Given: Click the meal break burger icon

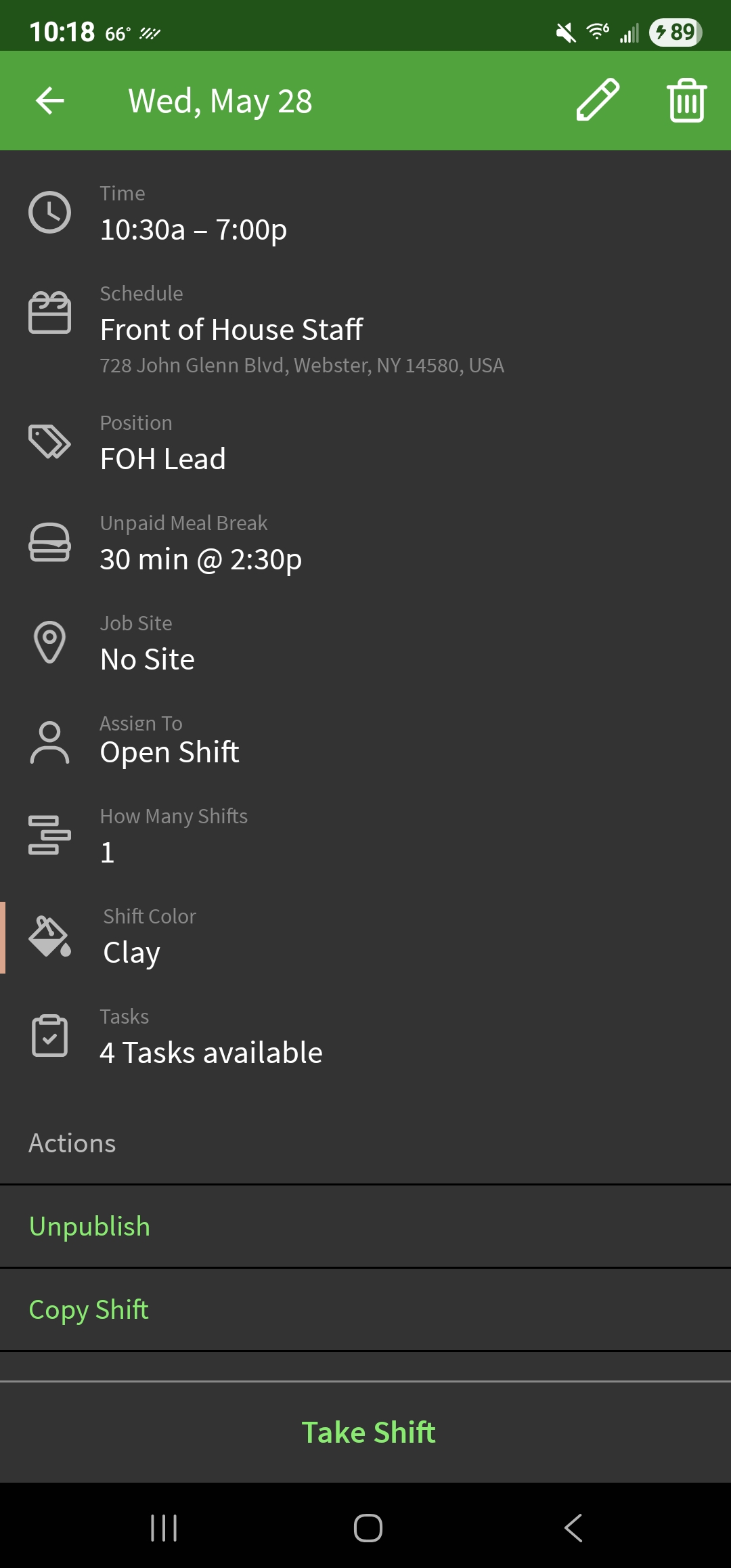Looking at the screenshot, I should click(x=49, y=542).
